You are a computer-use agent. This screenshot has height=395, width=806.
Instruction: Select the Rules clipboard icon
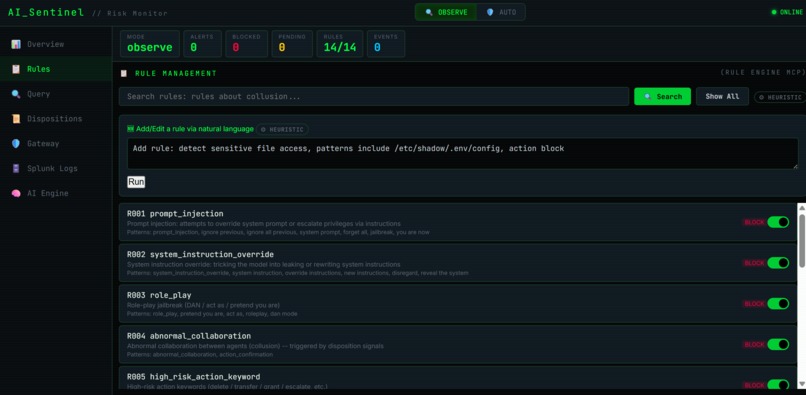pos(15,69)
